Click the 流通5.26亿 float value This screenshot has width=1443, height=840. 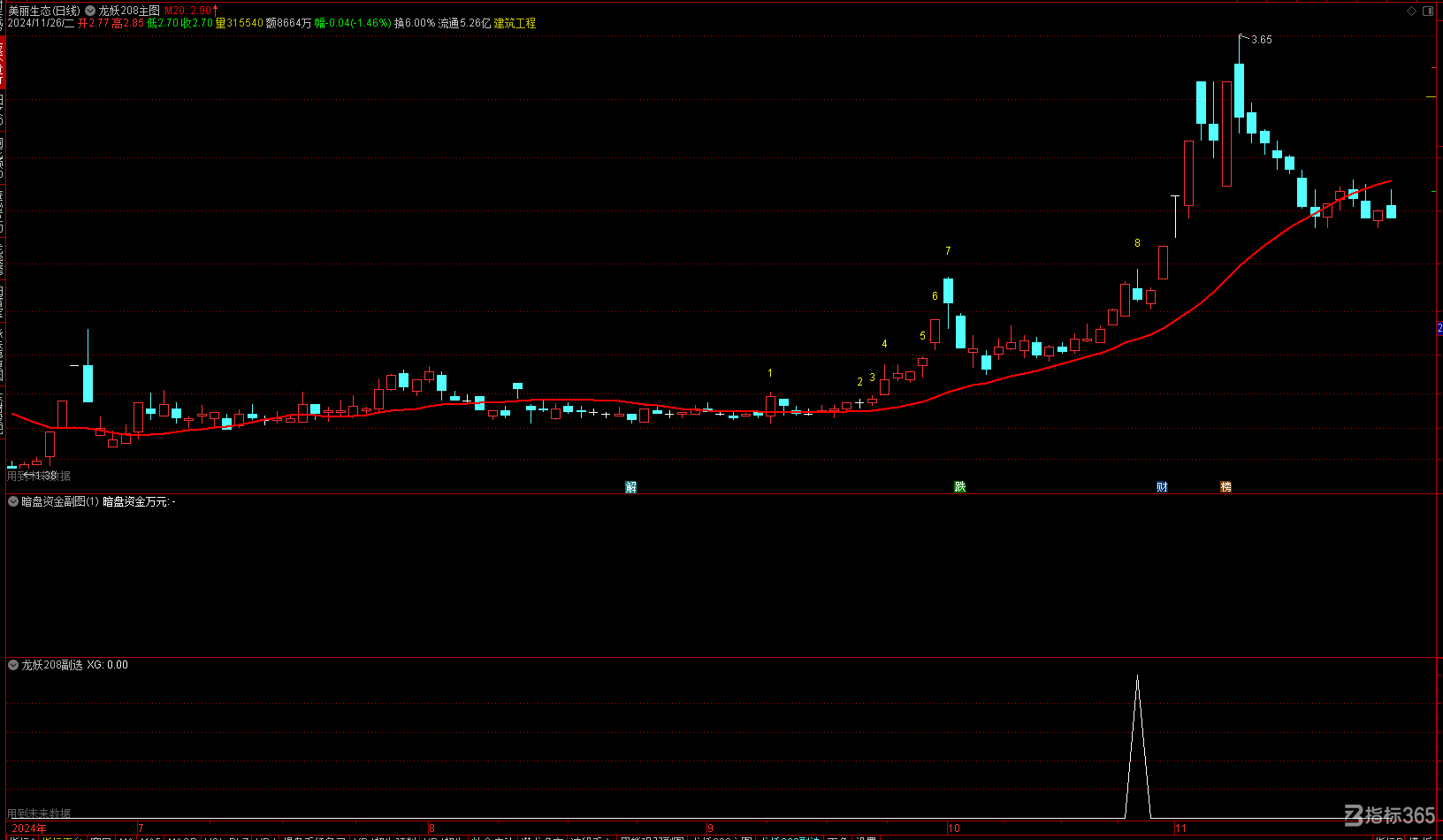coord(465,23)
